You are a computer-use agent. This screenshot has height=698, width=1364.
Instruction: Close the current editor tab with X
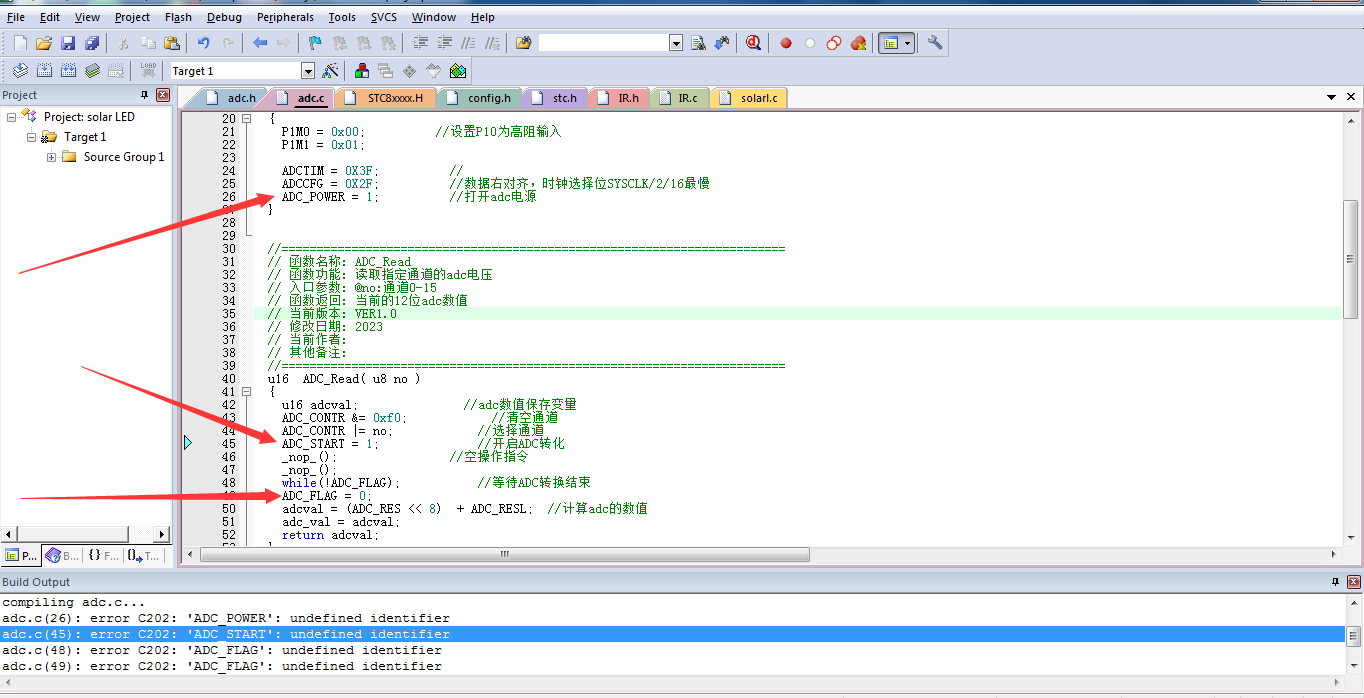(x=1351, y=98)
